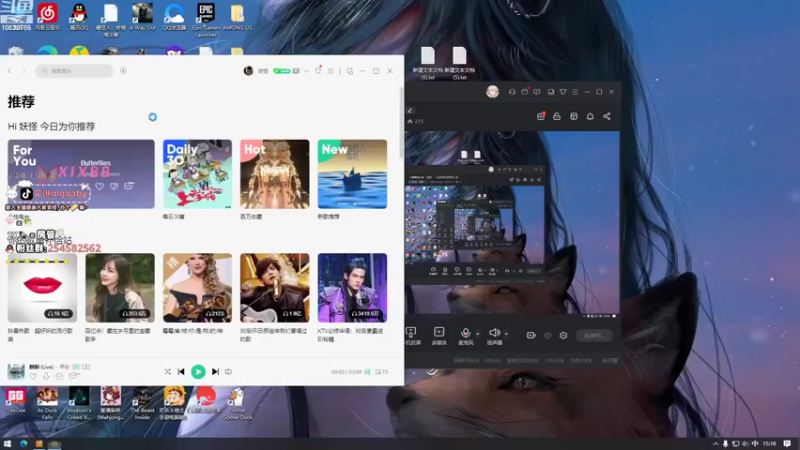
Task: Open the KTV playlist with purple jacket cover
Action: click(x=353, y=288)
